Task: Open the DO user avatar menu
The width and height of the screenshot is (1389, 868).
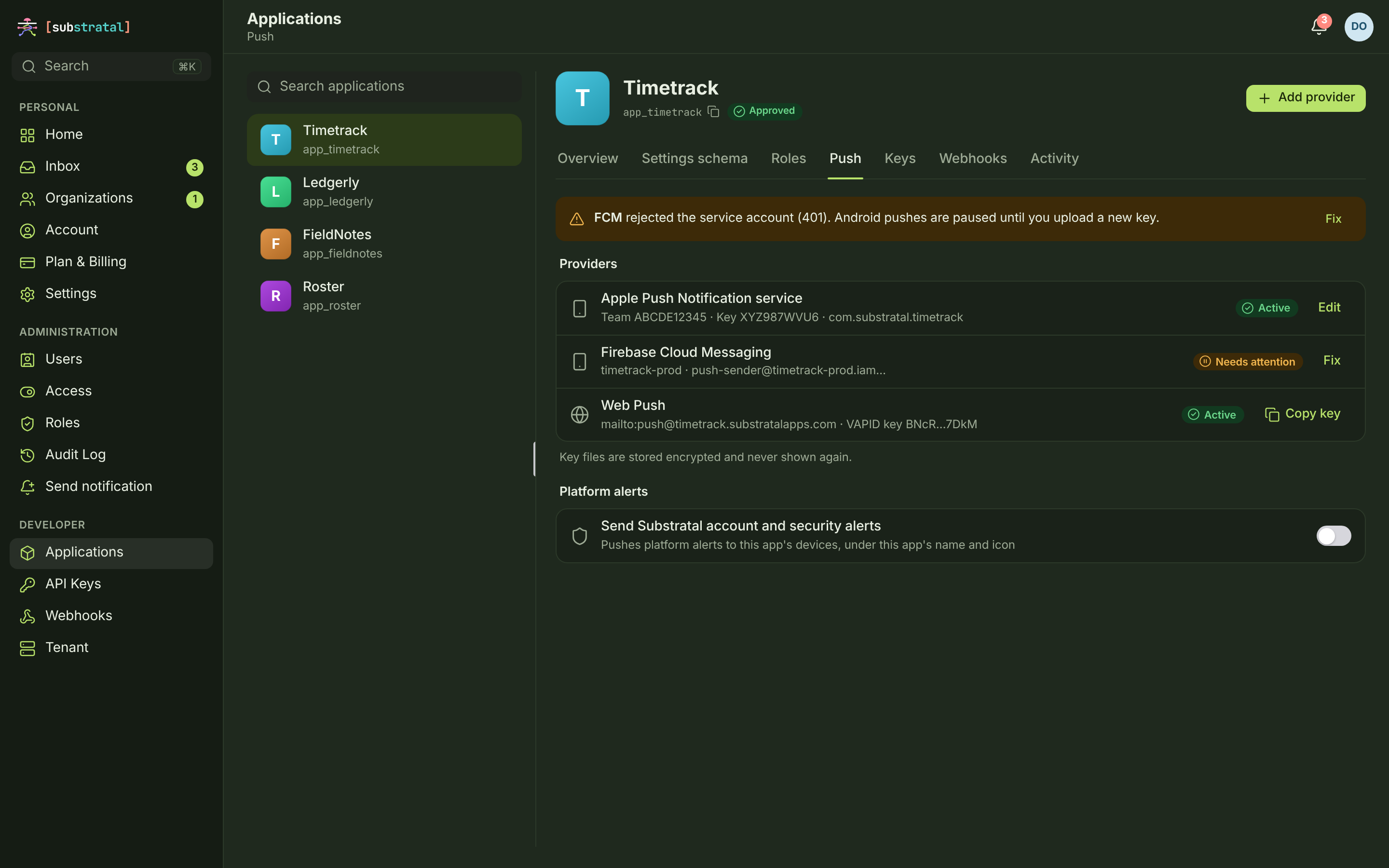Action: point(1359,27)
